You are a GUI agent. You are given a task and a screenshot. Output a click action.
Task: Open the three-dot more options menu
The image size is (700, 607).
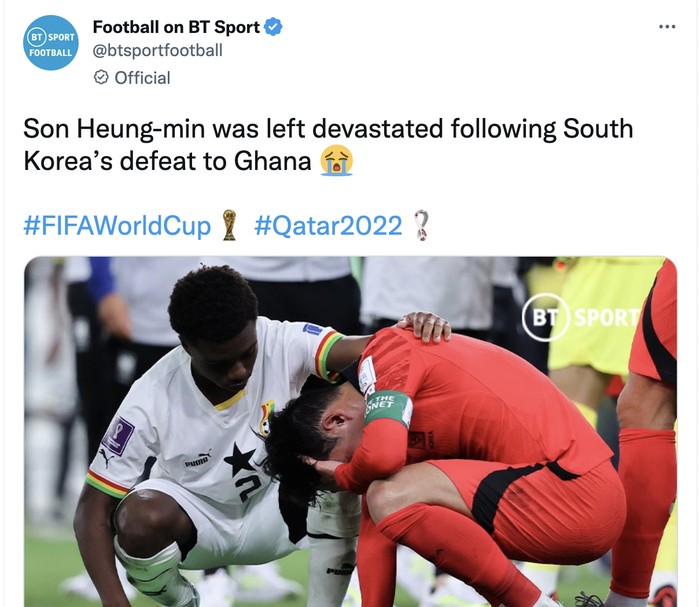click(667, 27)
